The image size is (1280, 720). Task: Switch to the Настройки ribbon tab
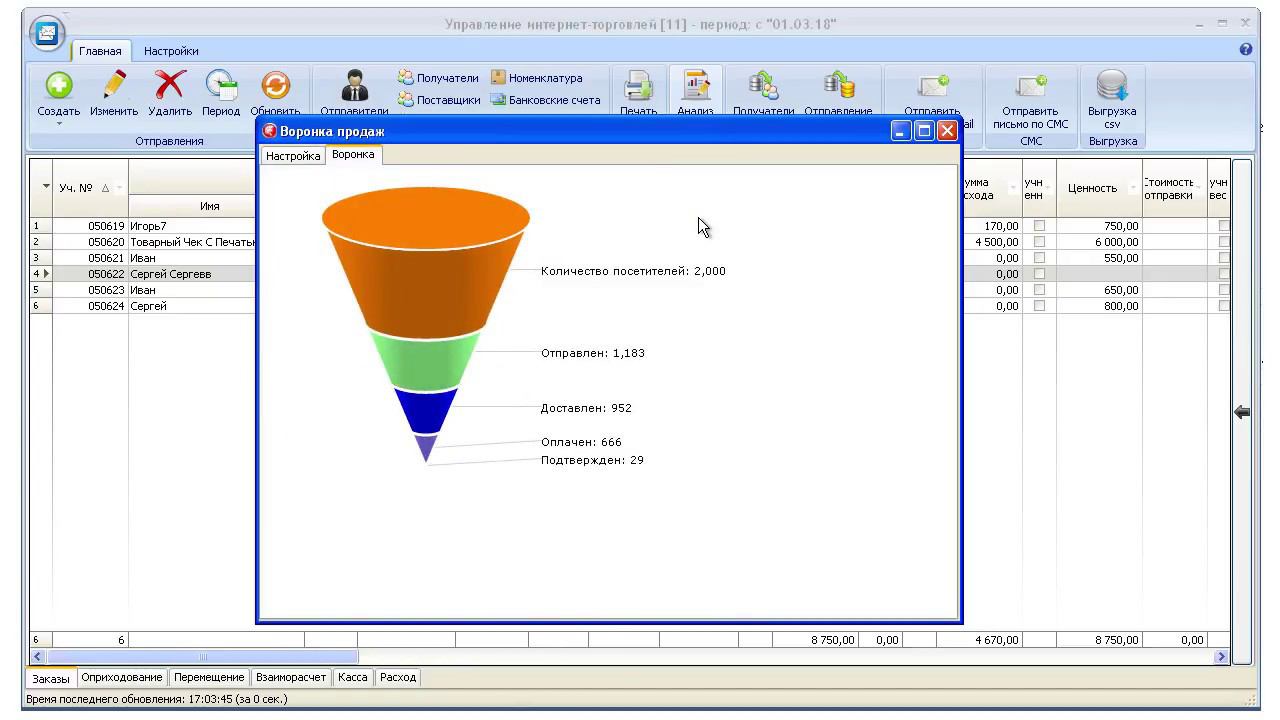click(x=171, y=51)
